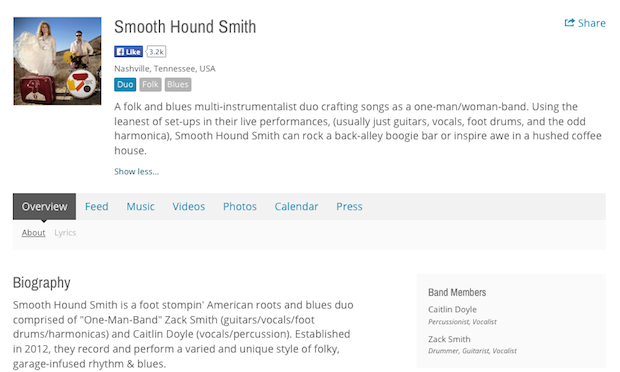
Task: Click the 3.2k like count bubble
Action: click(156, 51)
